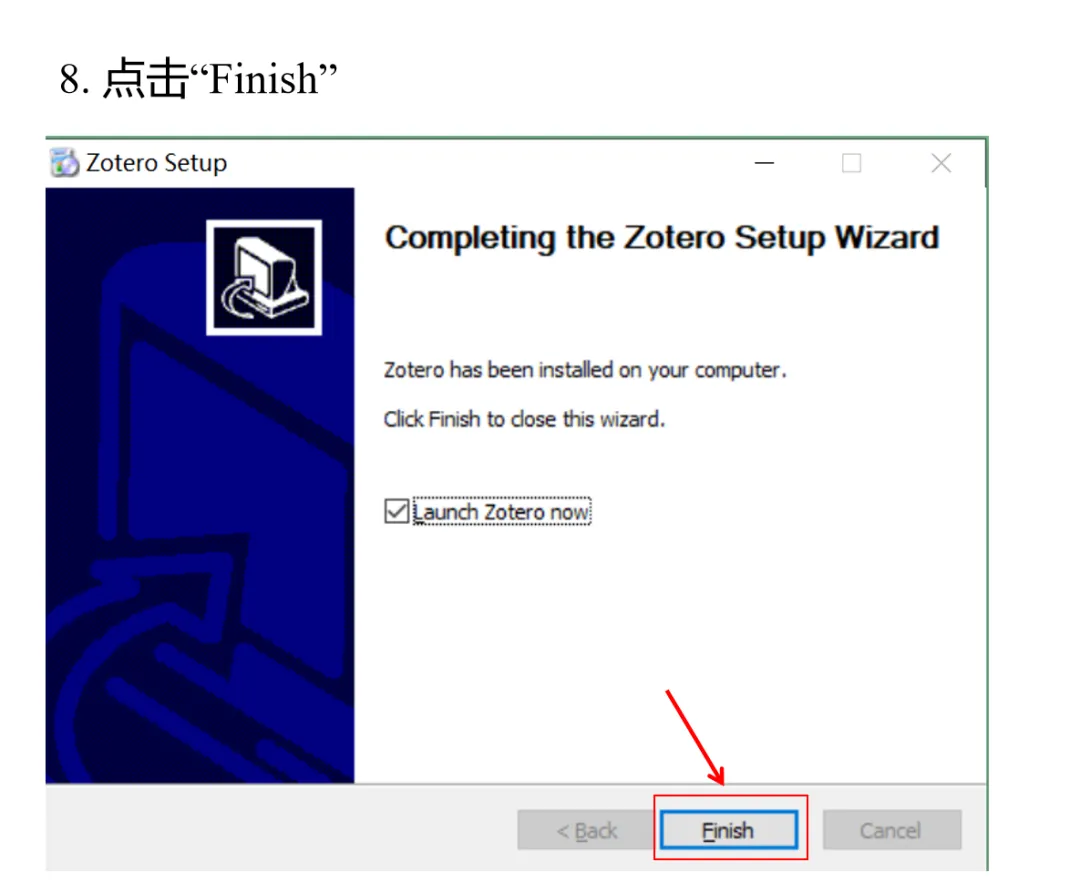Uncheck the Launch Zotero now checkbox
Screen dimensions: 1080x893
[396, 512]
